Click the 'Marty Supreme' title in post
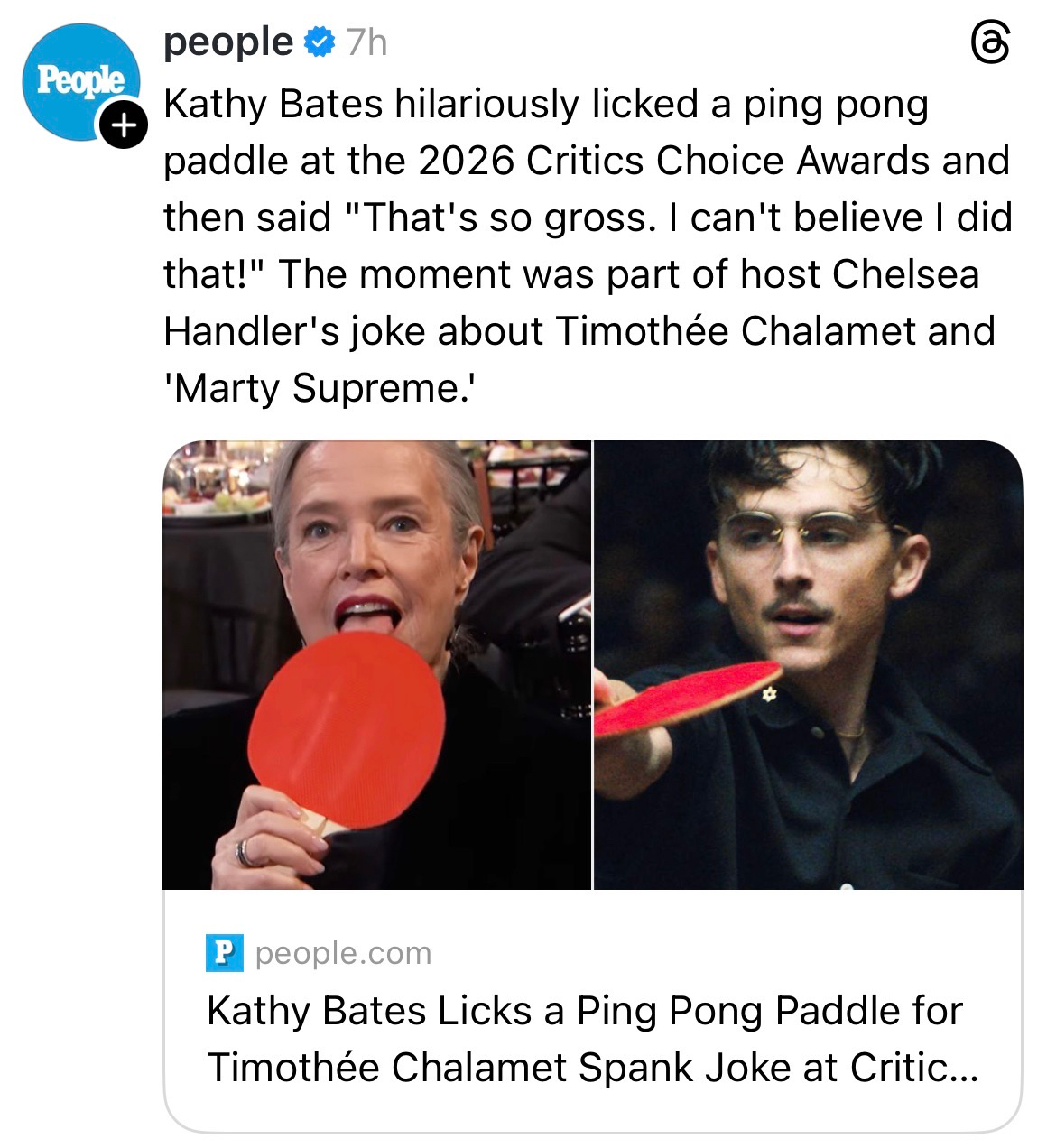1056x1148 pixels. pyautogui.click(x=320, y=389)
